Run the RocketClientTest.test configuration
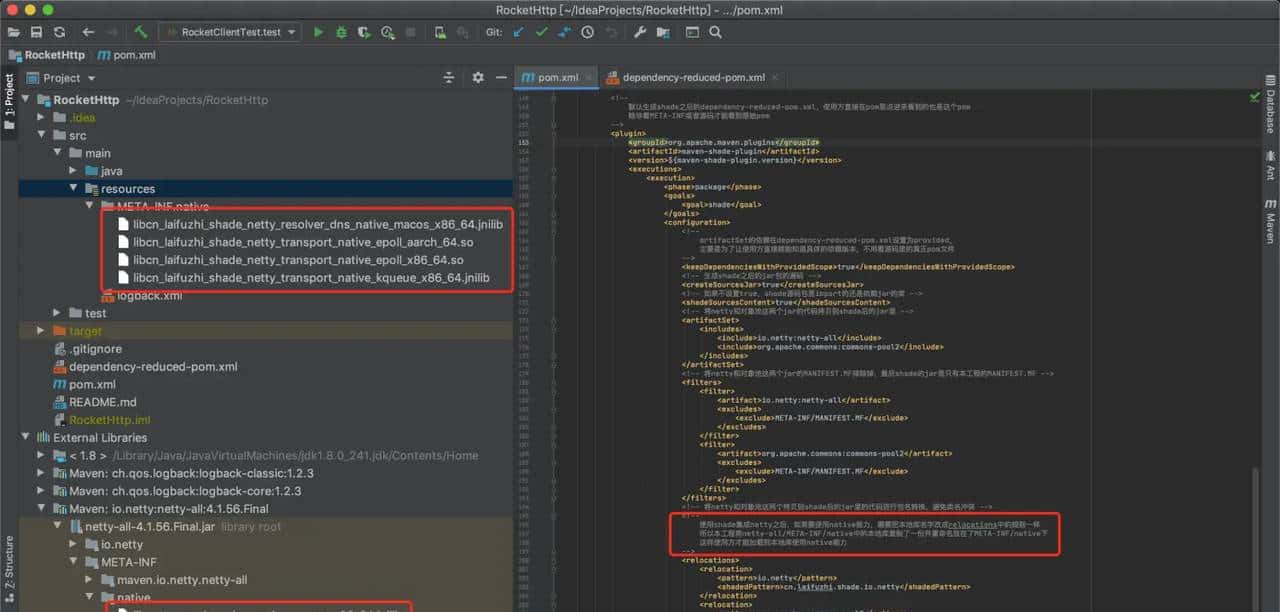The width and height of the screenshot is (1280, 612). [318, 32]
